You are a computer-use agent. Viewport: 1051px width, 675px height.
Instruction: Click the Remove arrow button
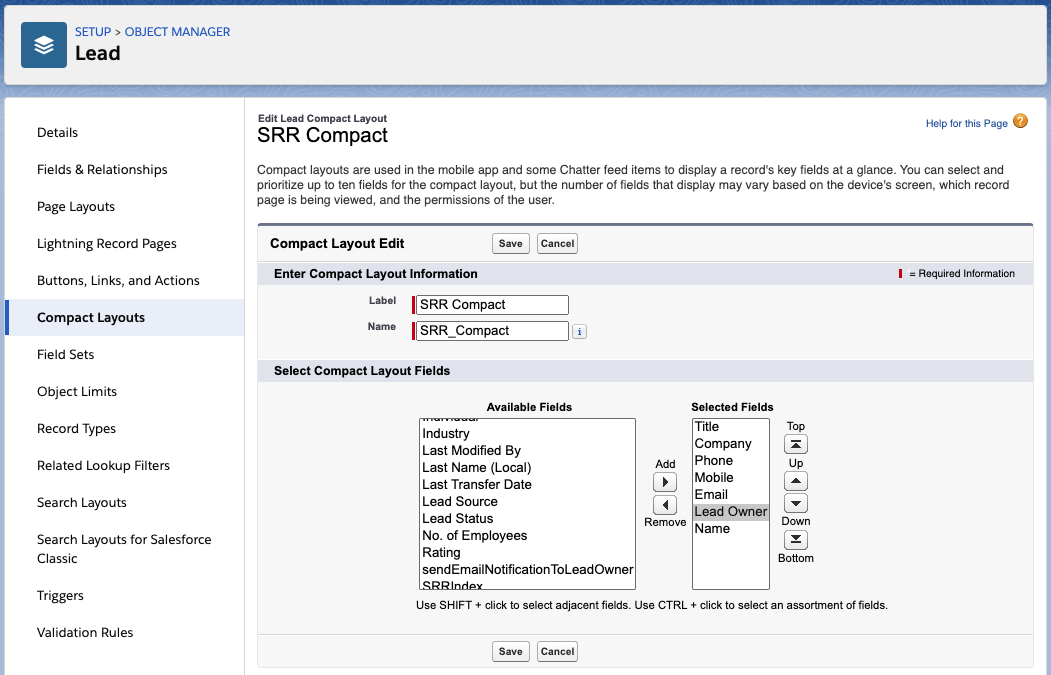665,505
